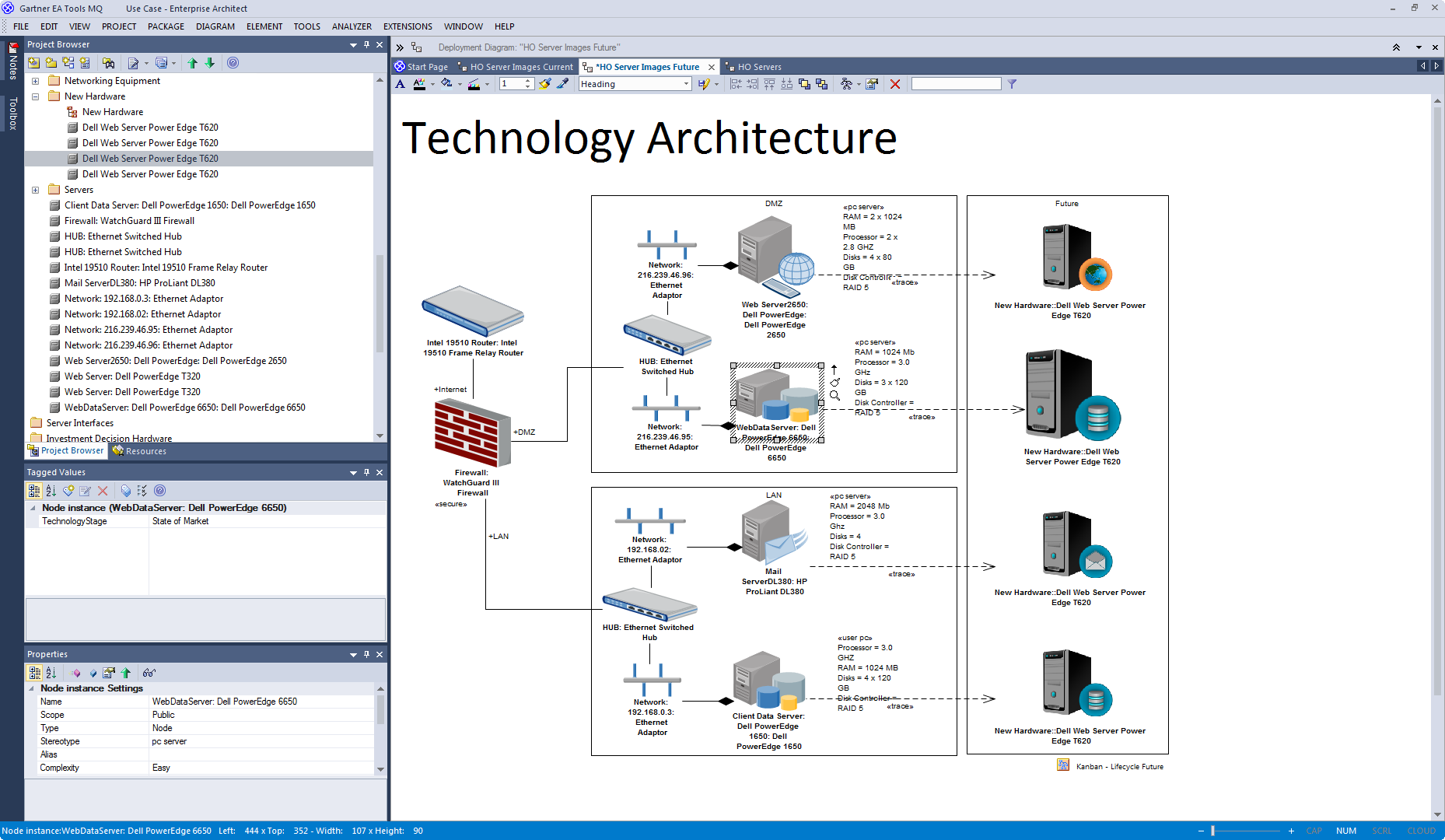Click the font color icon in diagram toolbar
Image resolution: width=1445 pixels, height=840 pixels.
coord(421,84)
